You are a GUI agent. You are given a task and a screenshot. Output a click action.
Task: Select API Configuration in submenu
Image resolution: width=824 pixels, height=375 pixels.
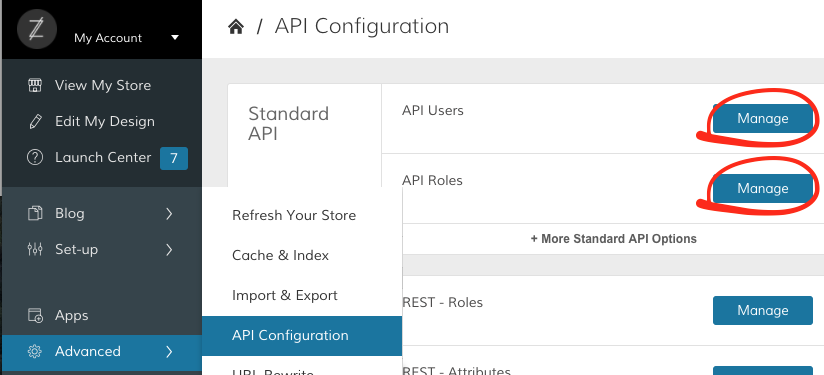pyautogui.click(x=302, y=336)
